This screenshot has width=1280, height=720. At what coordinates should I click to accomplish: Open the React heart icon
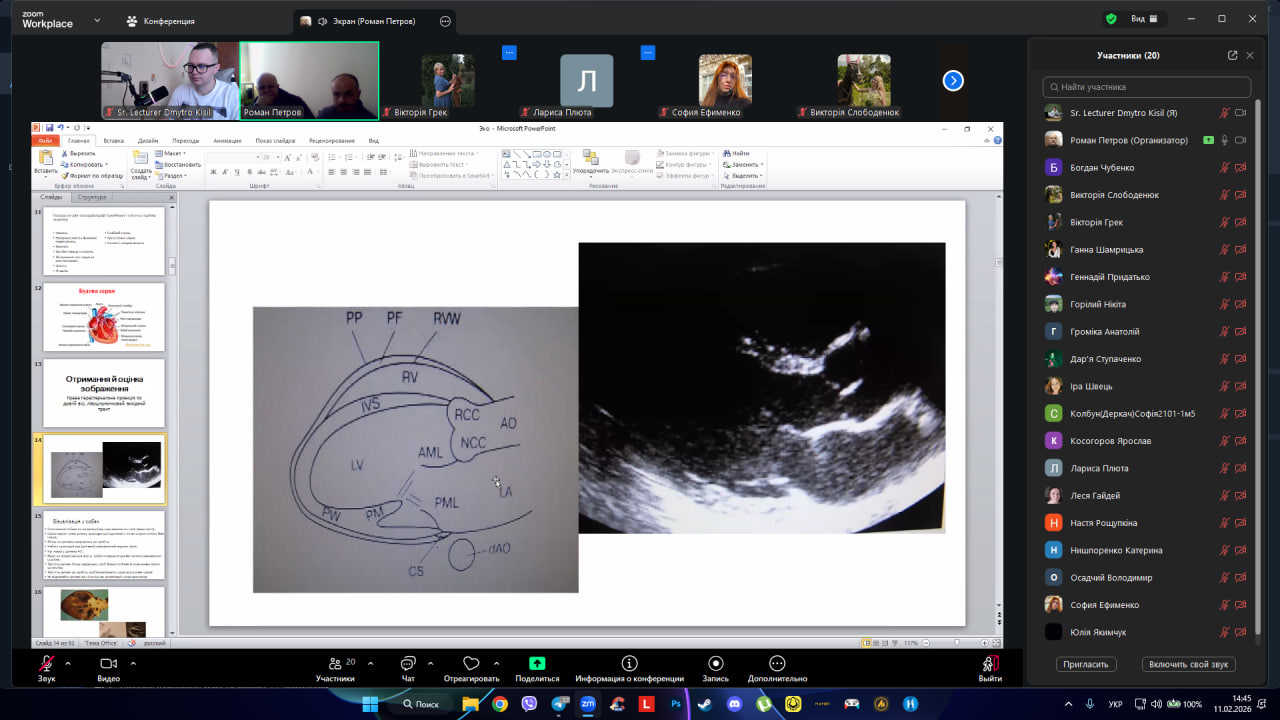471,664
